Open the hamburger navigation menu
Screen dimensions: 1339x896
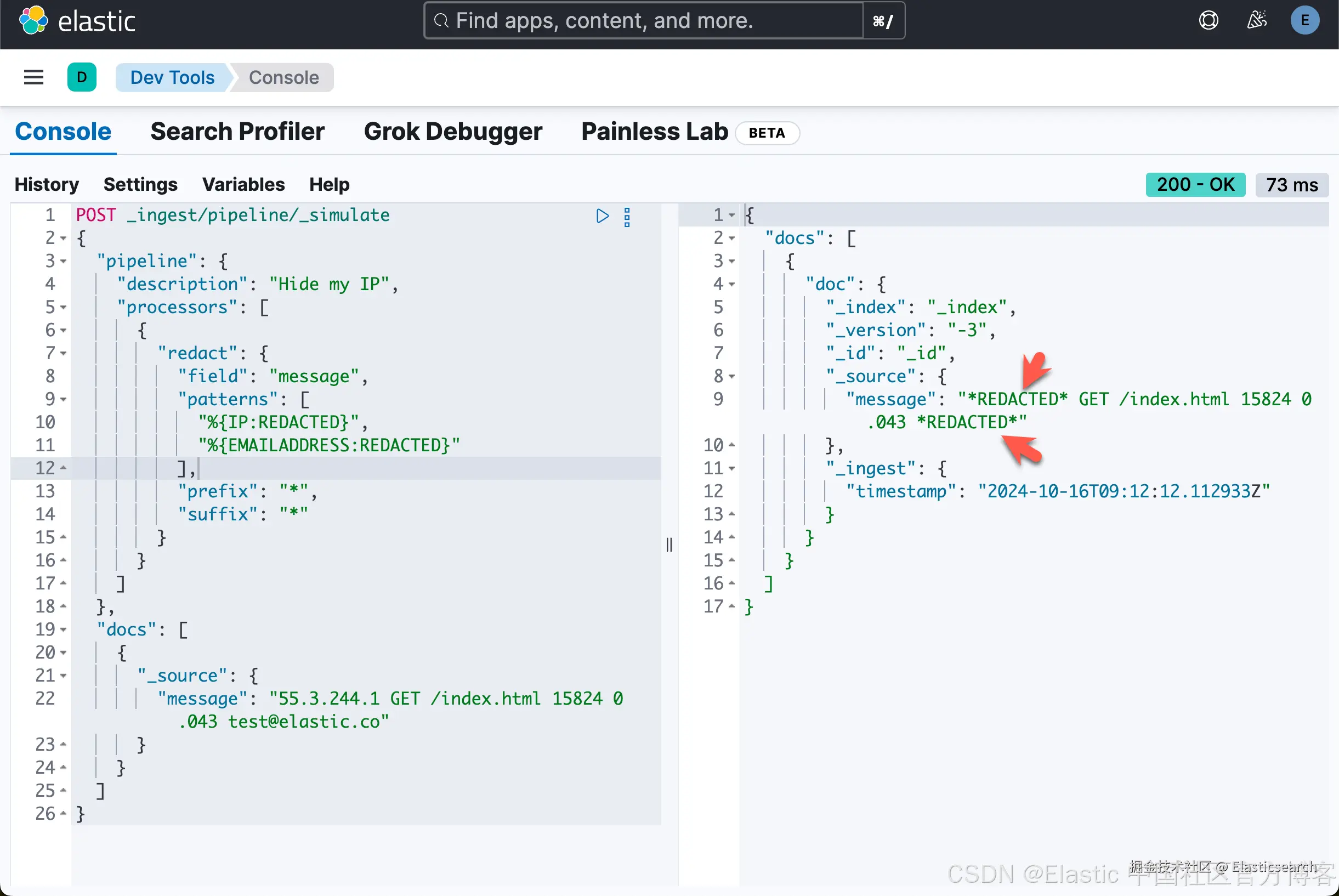click(33, 77)
